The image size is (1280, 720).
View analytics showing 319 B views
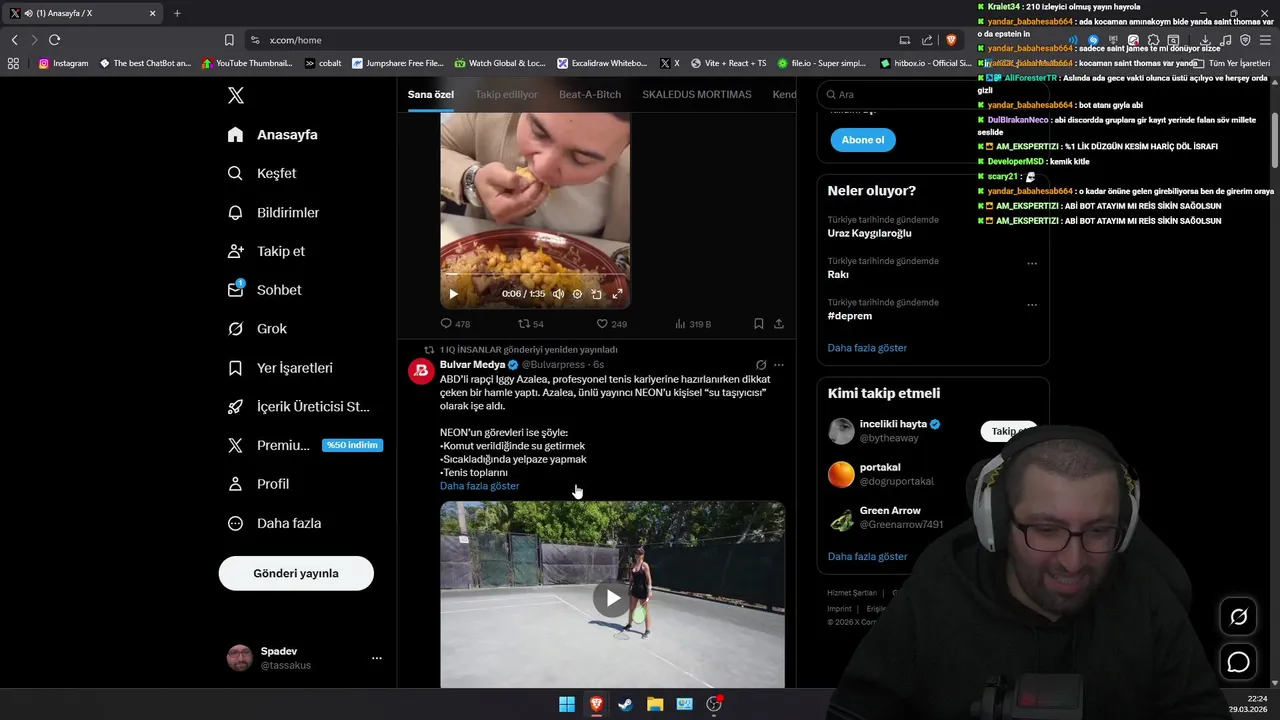[693, 324]
